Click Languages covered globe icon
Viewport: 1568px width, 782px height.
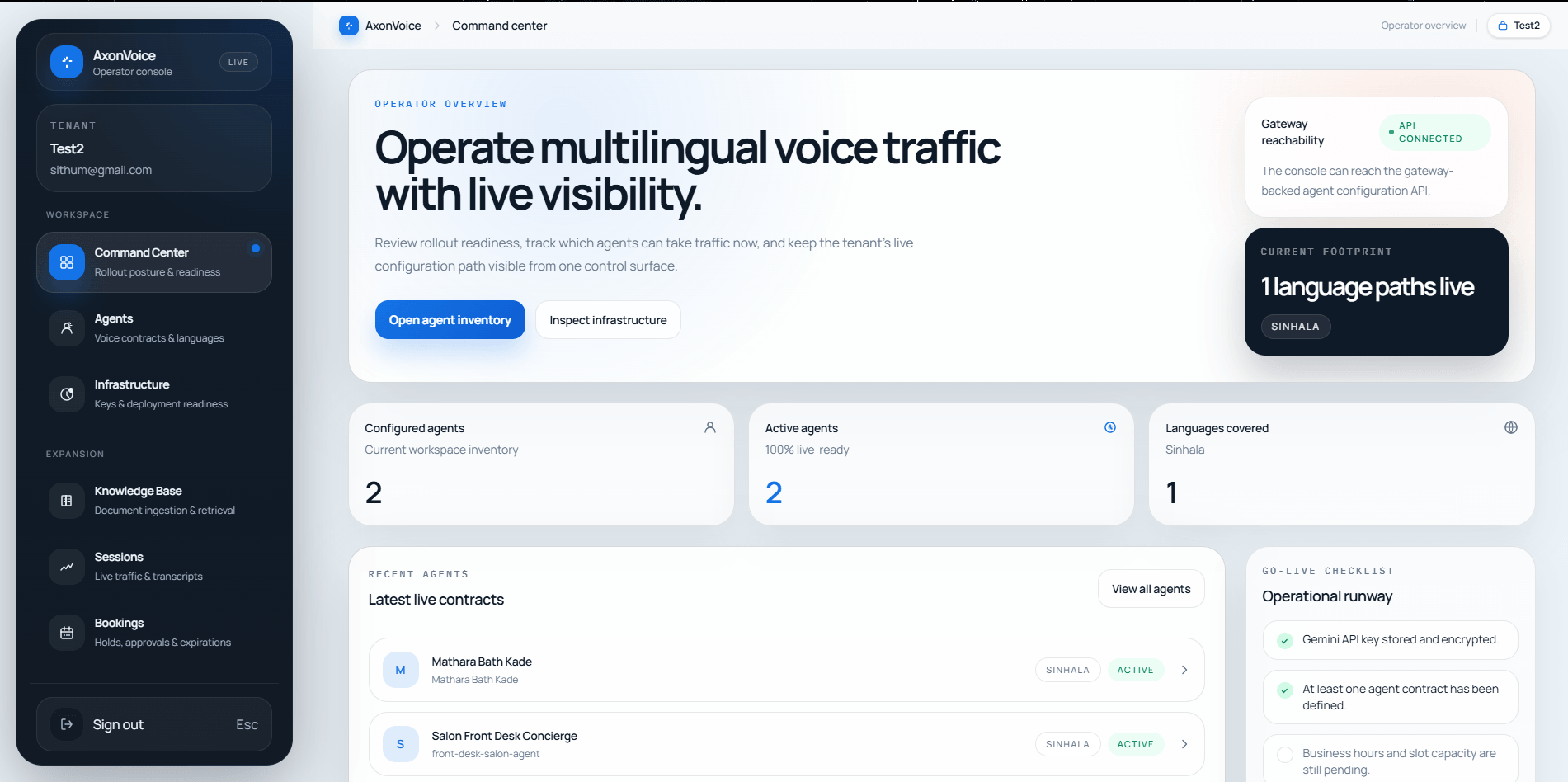pyautogui.click(x=1511, y=427)
